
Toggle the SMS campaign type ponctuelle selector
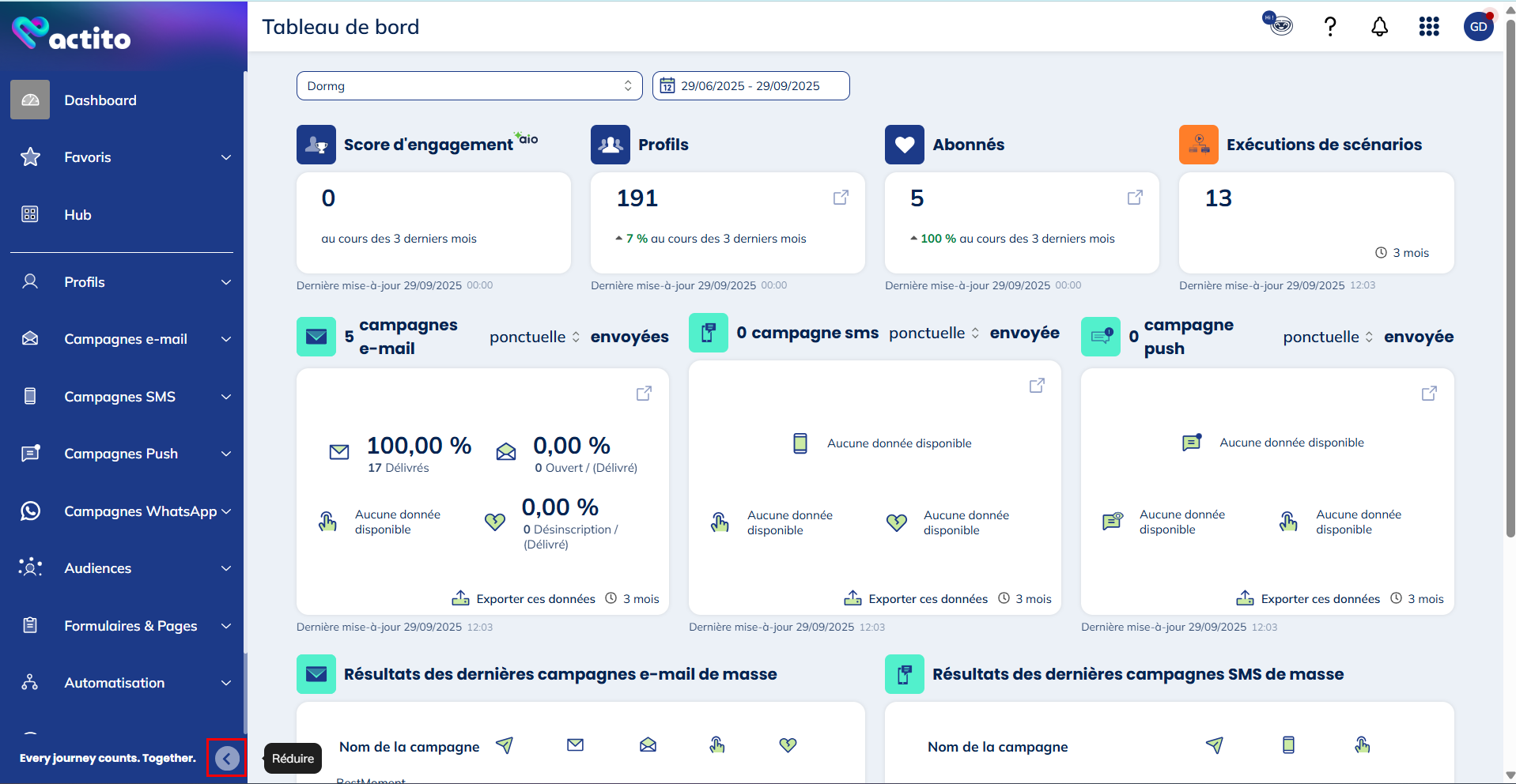[934, 334]
